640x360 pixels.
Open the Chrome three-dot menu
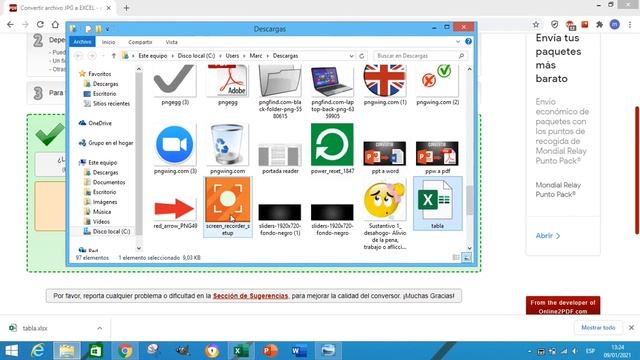(x=630, y=24)
